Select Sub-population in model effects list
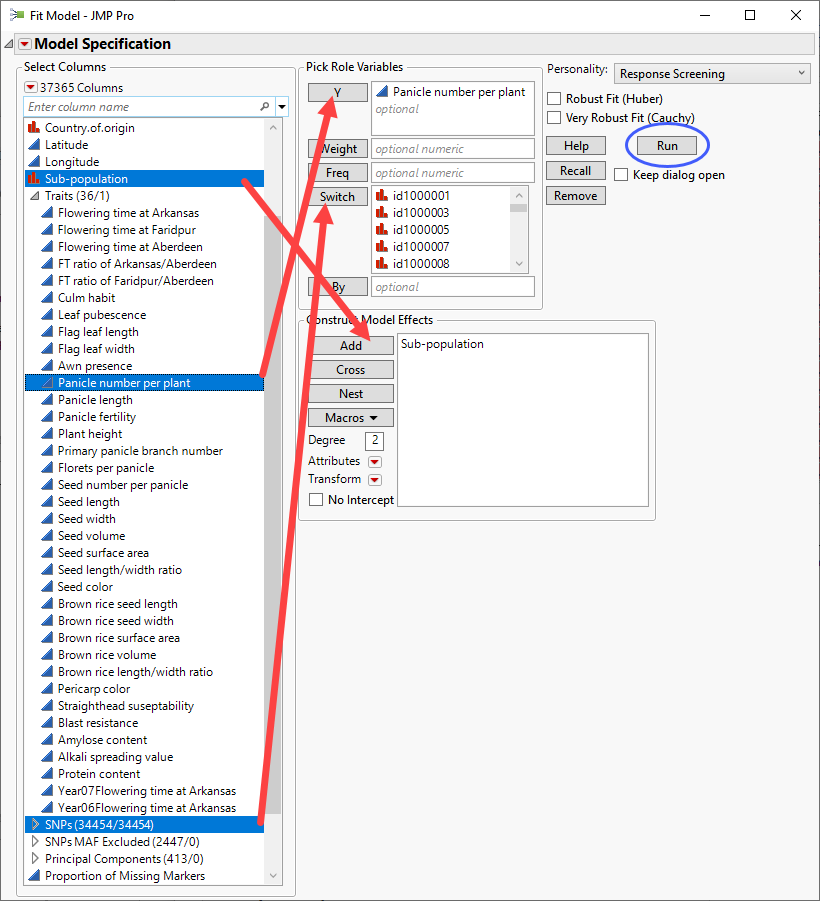 pyautogui.click(x=442, y=344)
